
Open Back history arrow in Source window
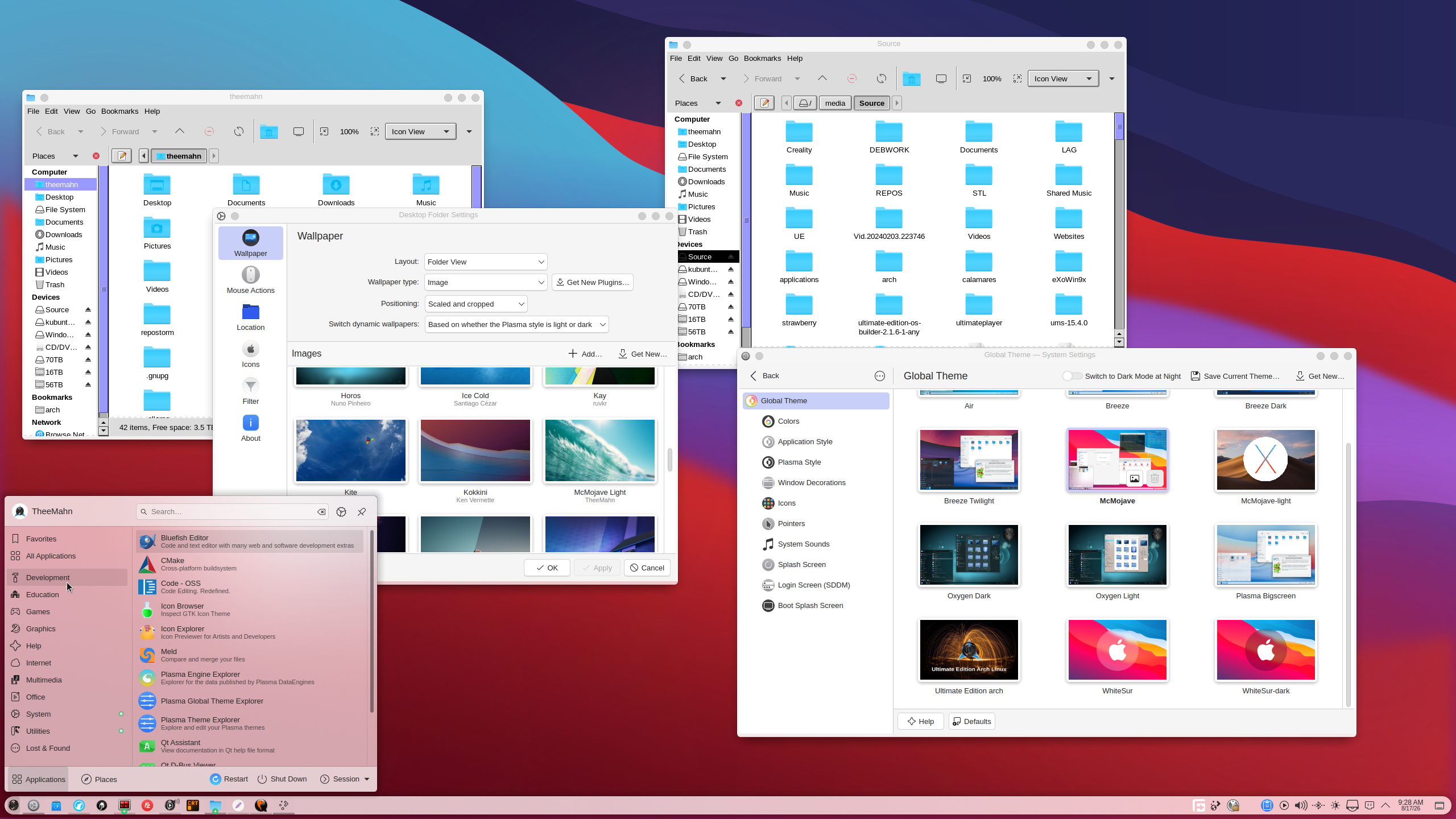(723, 78)
